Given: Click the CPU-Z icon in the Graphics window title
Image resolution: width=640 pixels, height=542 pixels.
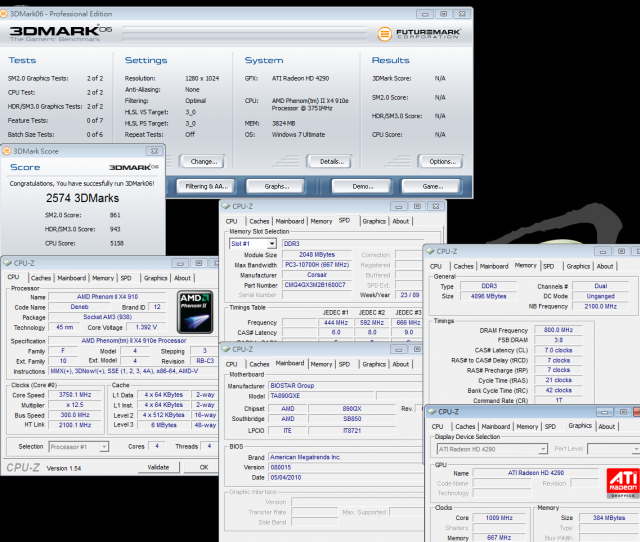Looking at the screenshot, I should (432, 411).
